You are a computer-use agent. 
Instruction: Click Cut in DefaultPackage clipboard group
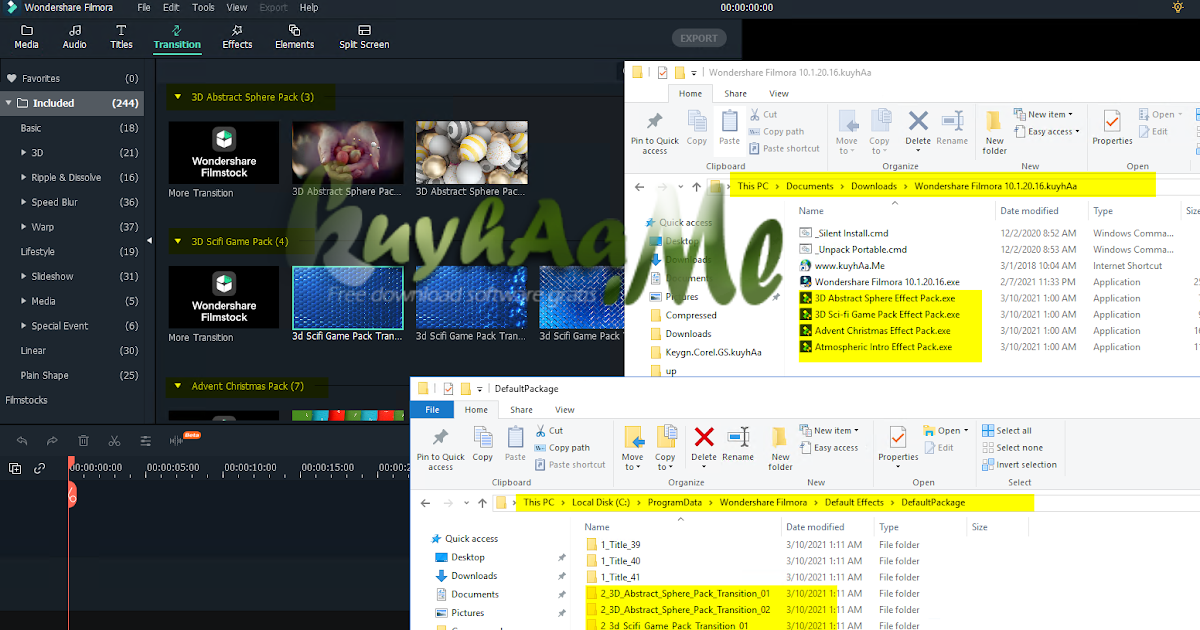549,431
